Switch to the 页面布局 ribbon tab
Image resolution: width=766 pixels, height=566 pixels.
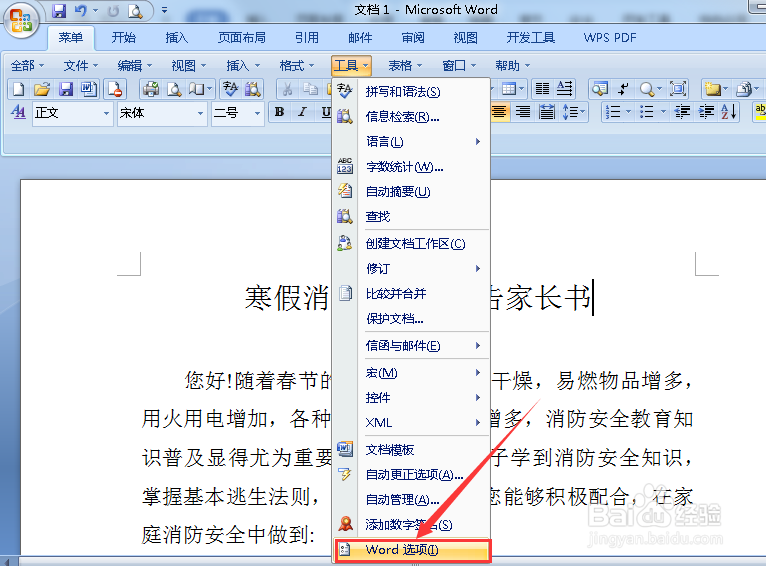242,38
